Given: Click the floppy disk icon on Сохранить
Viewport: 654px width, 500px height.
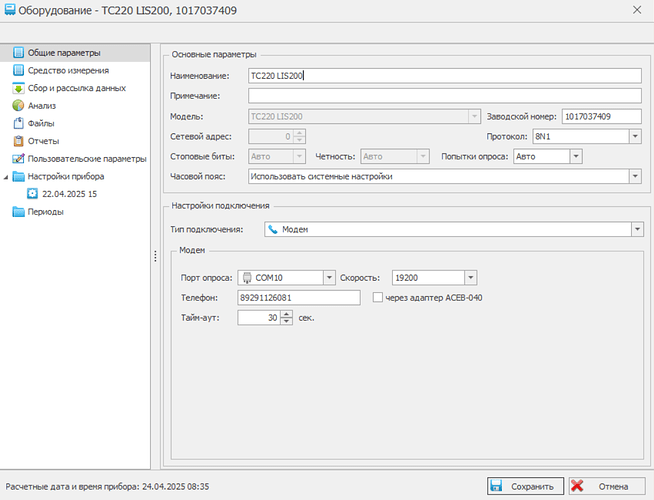Looking at the screenshot, I should point(496,486).
